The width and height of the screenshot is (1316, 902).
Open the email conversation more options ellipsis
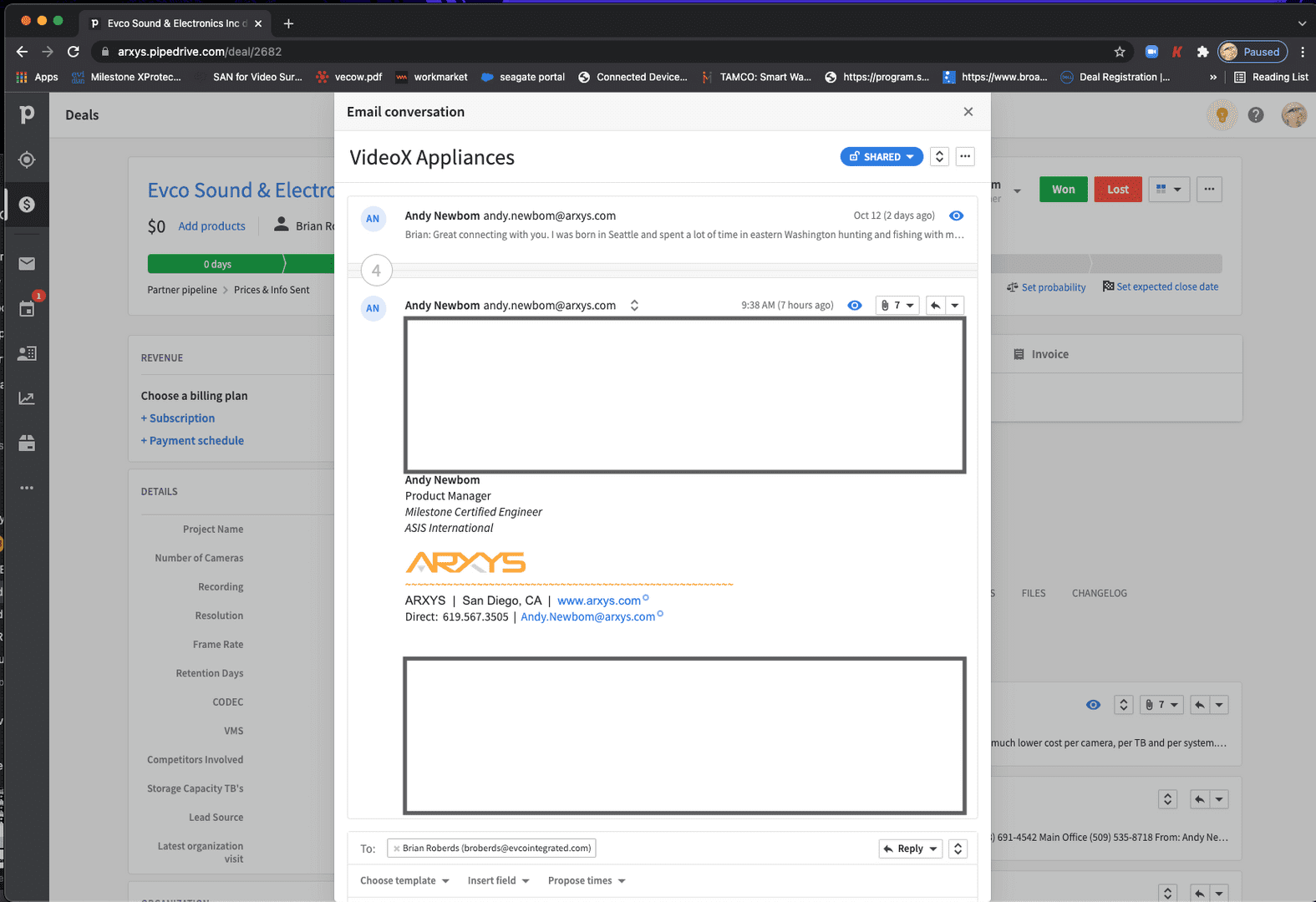pos(965,156)
